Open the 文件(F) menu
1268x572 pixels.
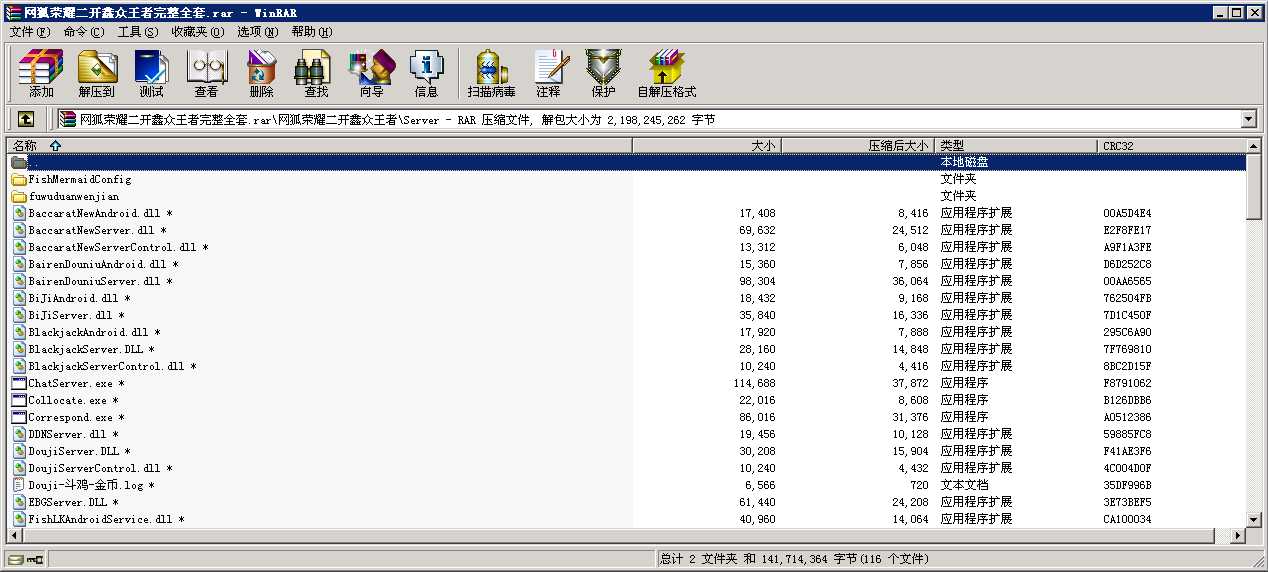[x=30, y=32]
